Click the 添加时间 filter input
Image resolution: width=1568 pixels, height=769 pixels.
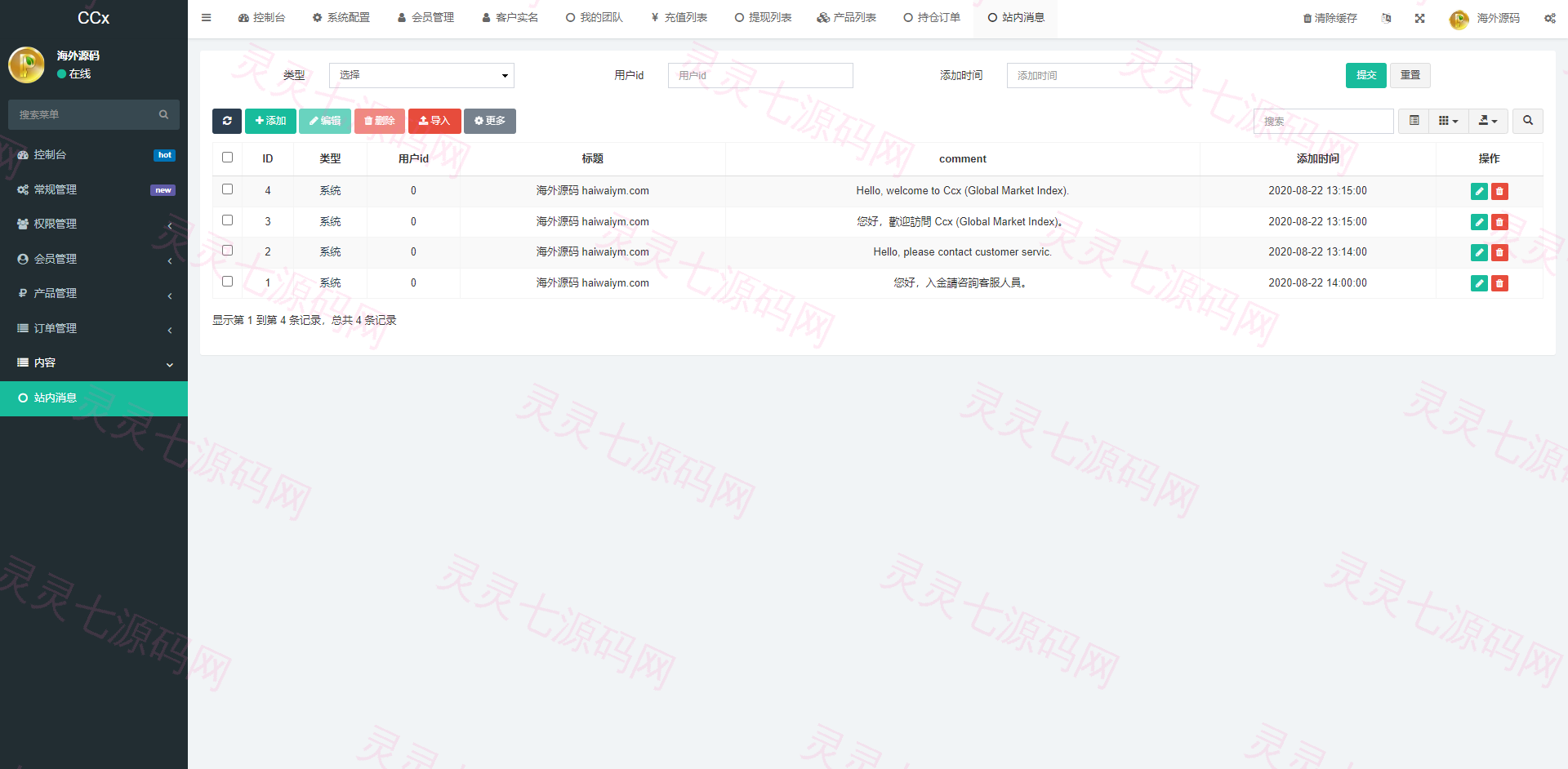(1099, 75)
